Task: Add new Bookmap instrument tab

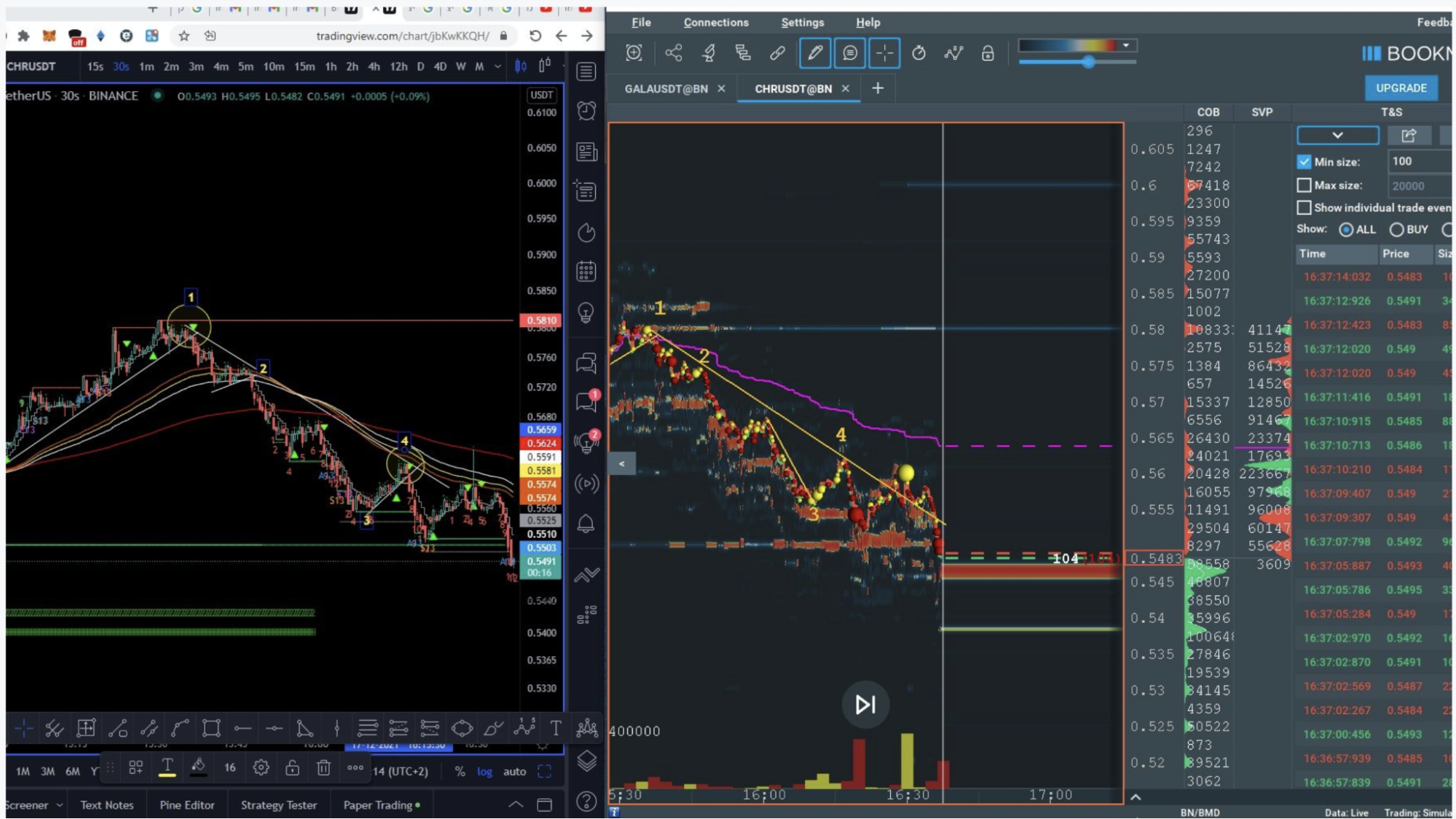Action: [878, 88]
